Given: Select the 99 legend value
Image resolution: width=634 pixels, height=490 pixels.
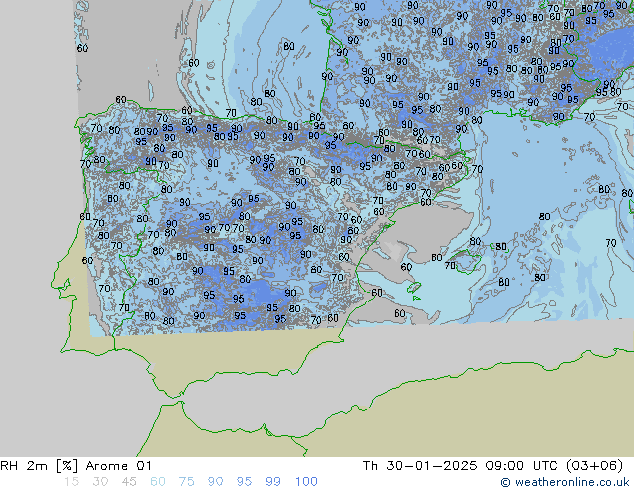Looking at the screenshot, I should click(x=273, y=482).
